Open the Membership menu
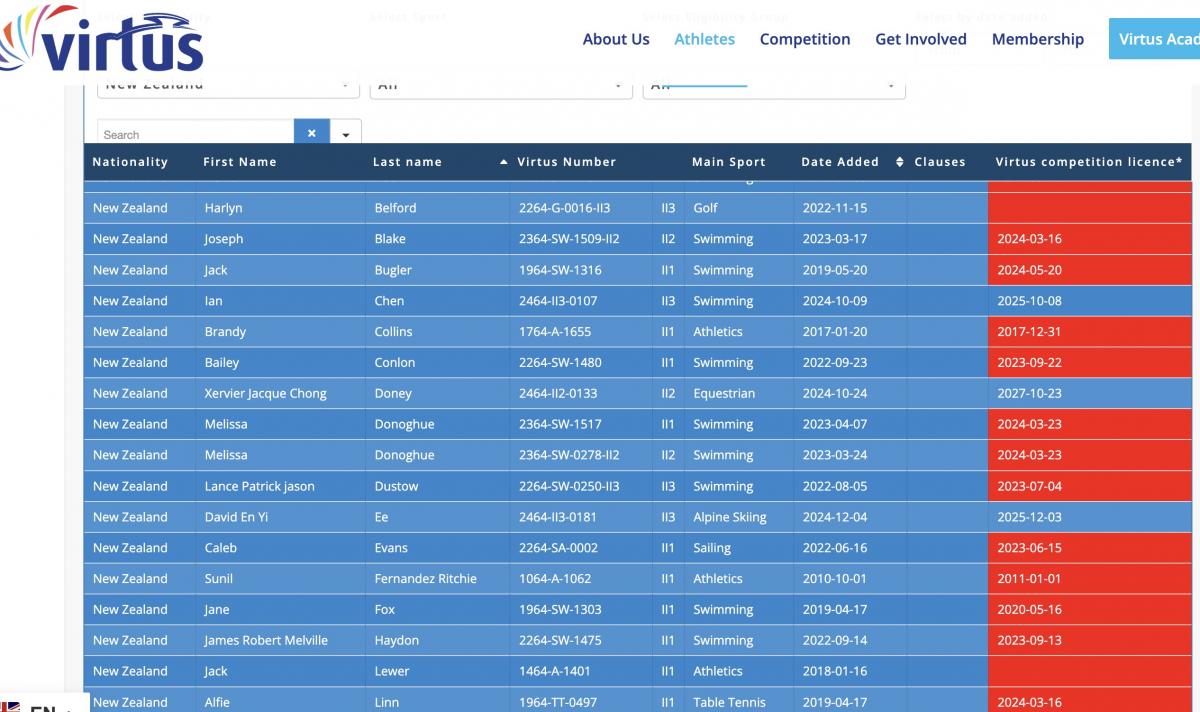 [x=1037, y=39]
